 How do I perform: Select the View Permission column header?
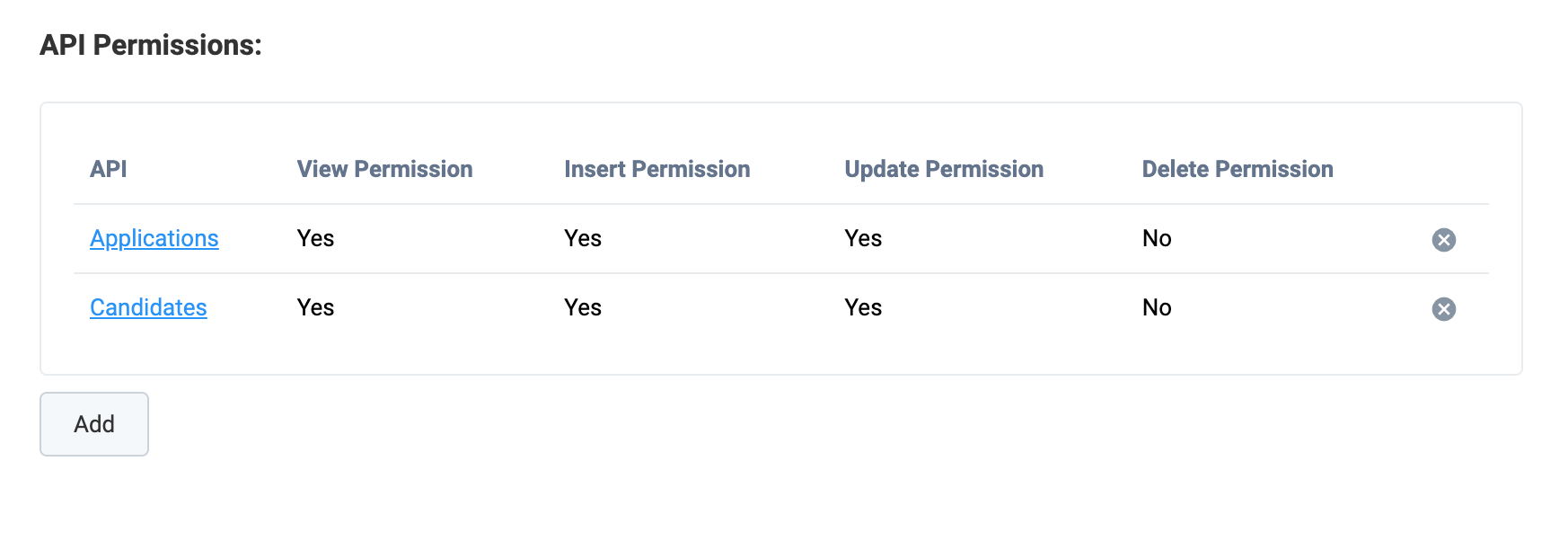coord(384,169)
